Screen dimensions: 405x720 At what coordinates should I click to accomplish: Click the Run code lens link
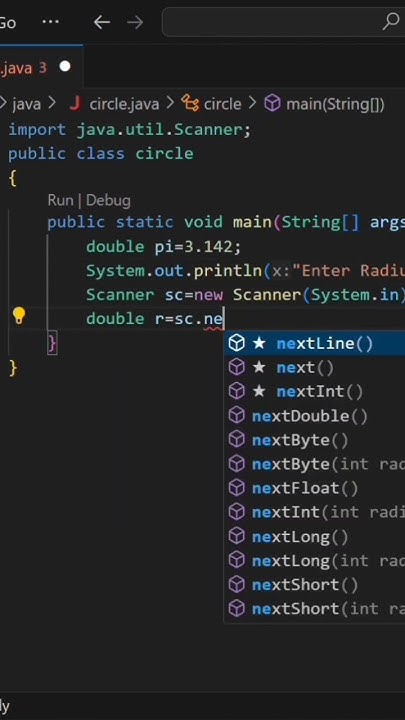[60, 201]
